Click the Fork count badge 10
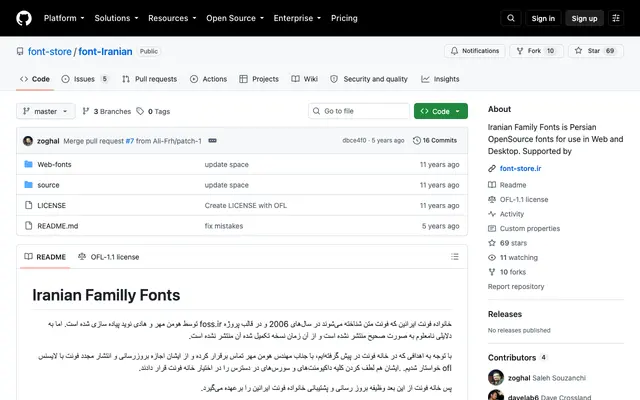The height and width of the screenshot is (400, 640). coord(551,51)
